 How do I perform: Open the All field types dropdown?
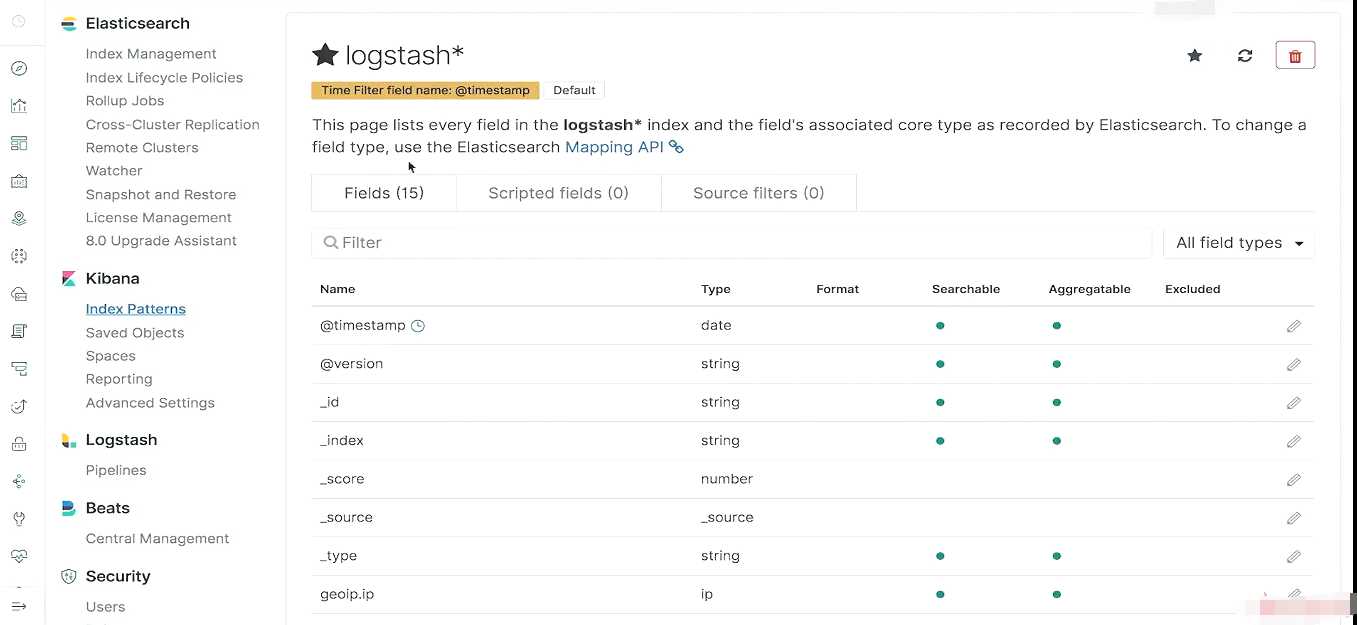1239,243
